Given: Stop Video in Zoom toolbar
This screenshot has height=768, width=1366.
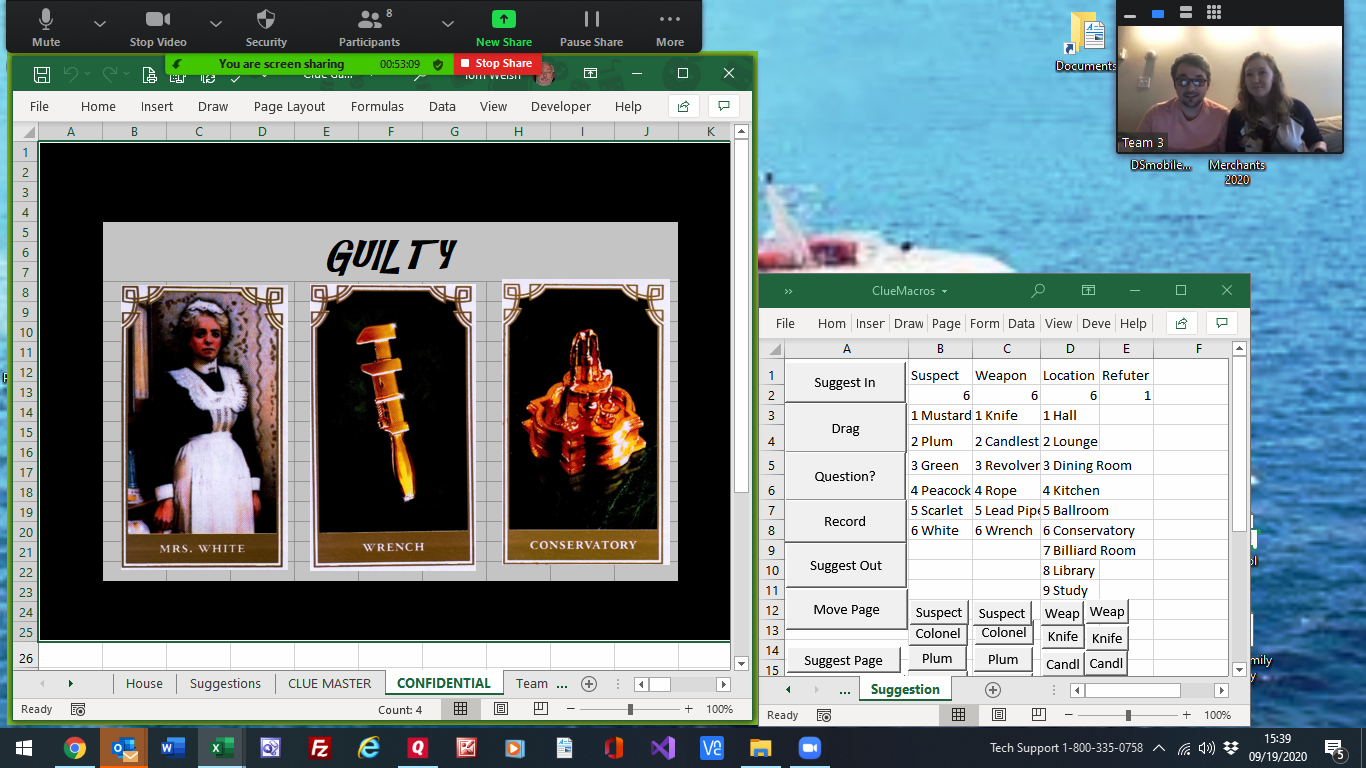Looking at the screenshot, I should (158, 27).
